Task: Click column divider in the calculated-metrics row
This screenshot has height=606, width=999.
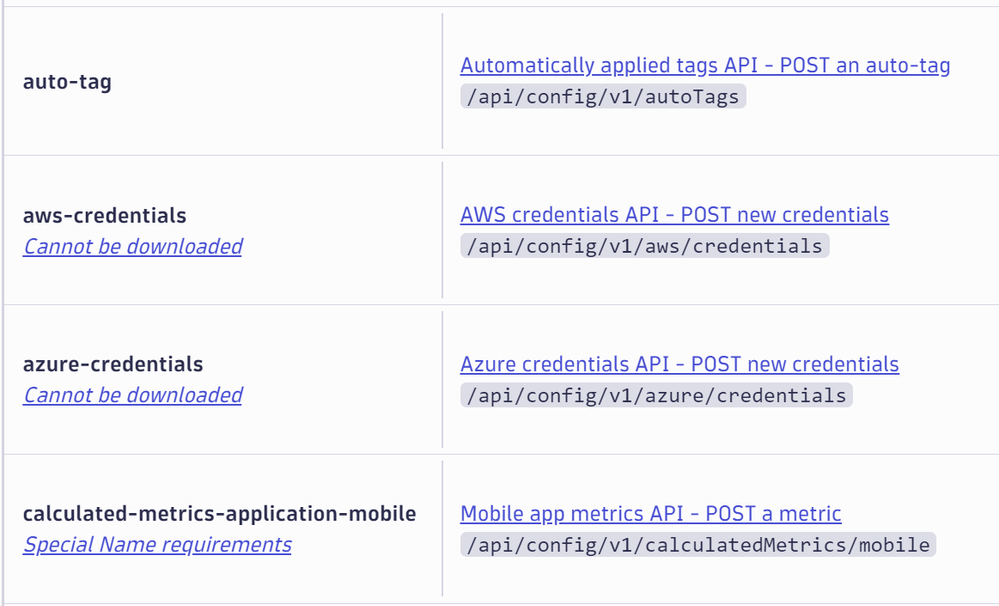Action: [442, 528]
